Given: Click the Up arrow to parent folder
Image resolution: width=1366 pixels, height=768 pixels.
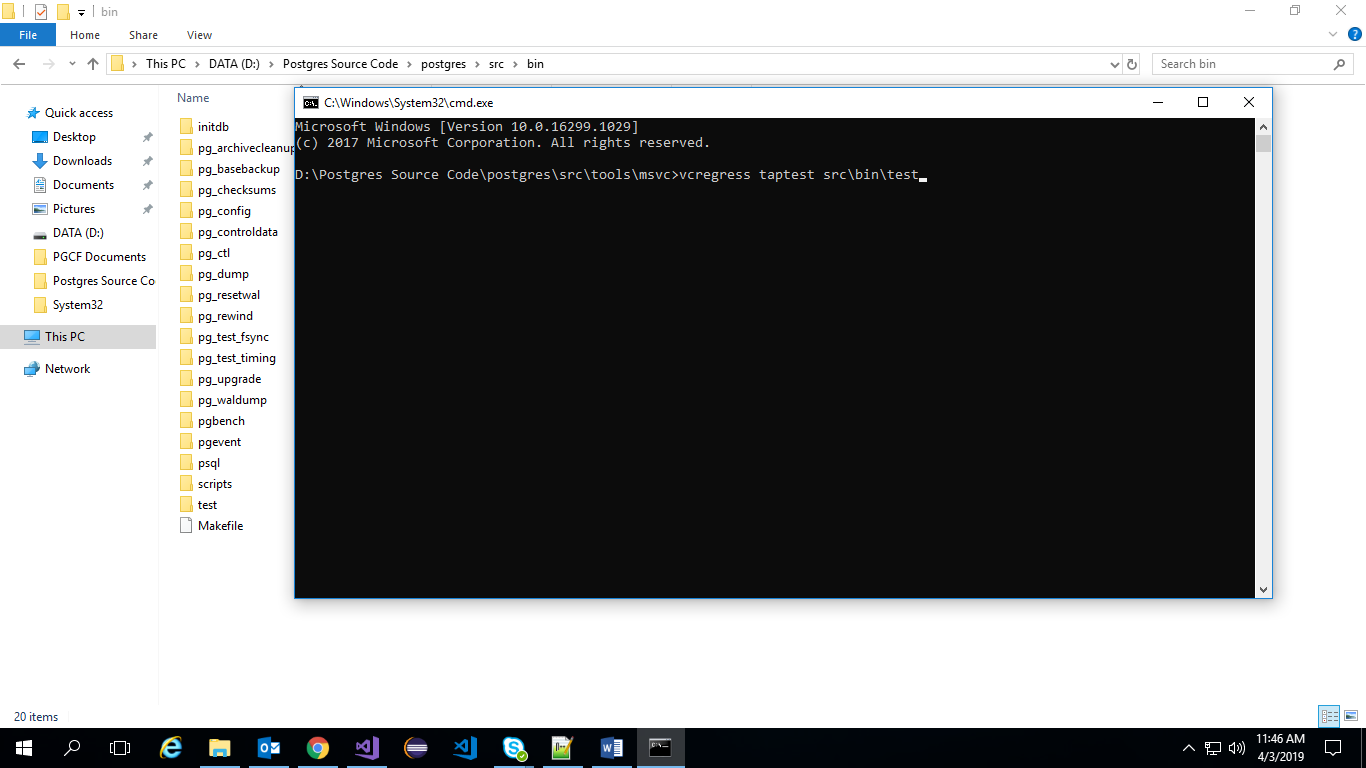Looking at the screenshot, I should (x=93, y=64).
